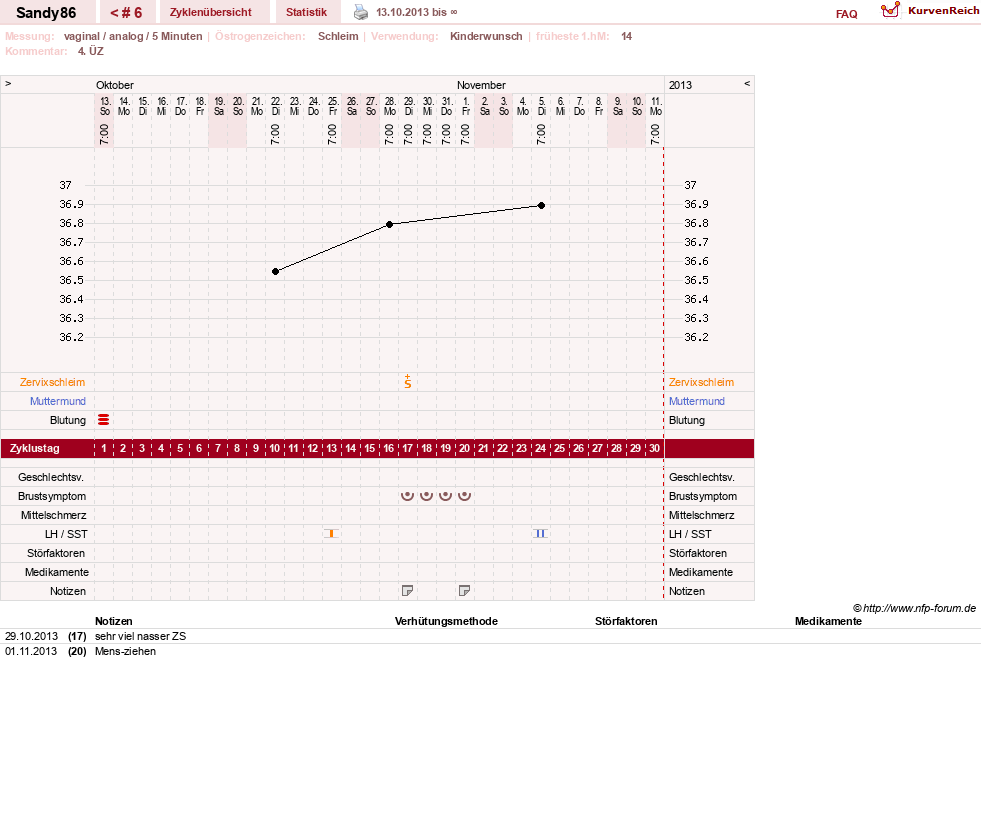Click the blue pregnancy test marker on day 24
The image size is (981, 840).
541,534
